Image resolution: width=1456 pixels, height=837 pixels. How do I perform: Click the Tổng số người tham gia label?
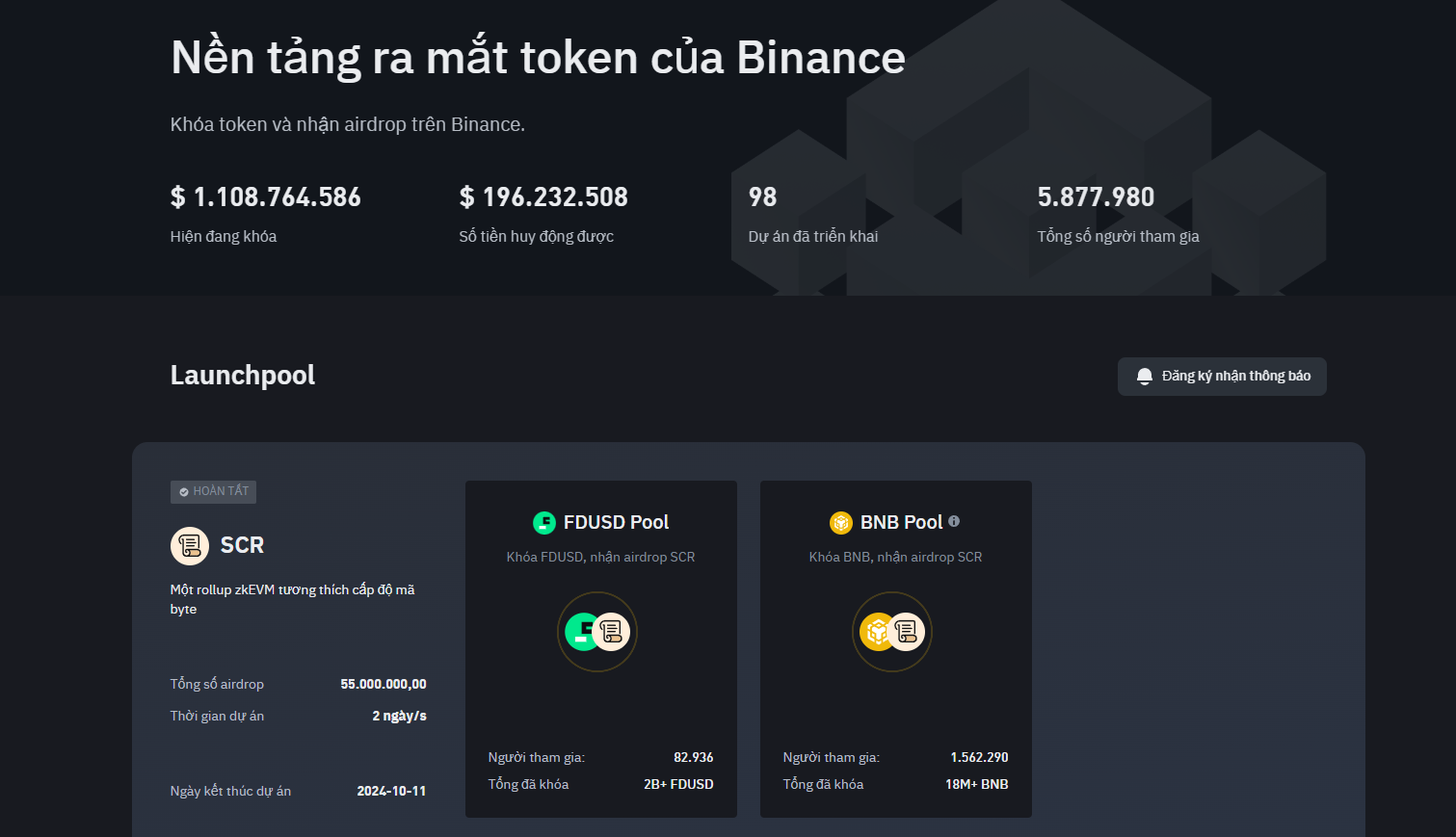(1119, 236)
